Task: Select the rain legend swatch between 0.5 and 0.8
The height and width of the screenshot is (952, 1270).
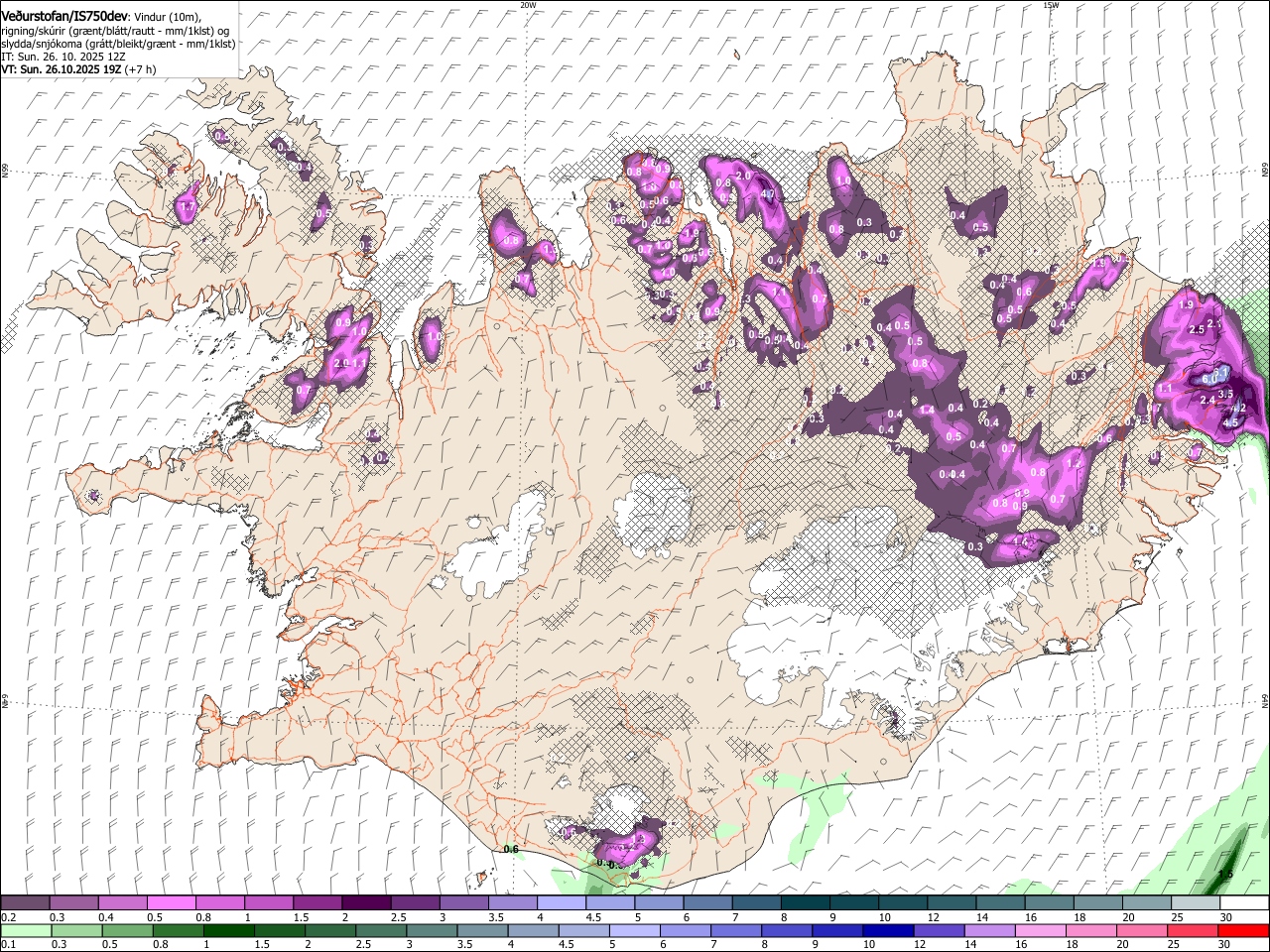Action: pos(127,930)
